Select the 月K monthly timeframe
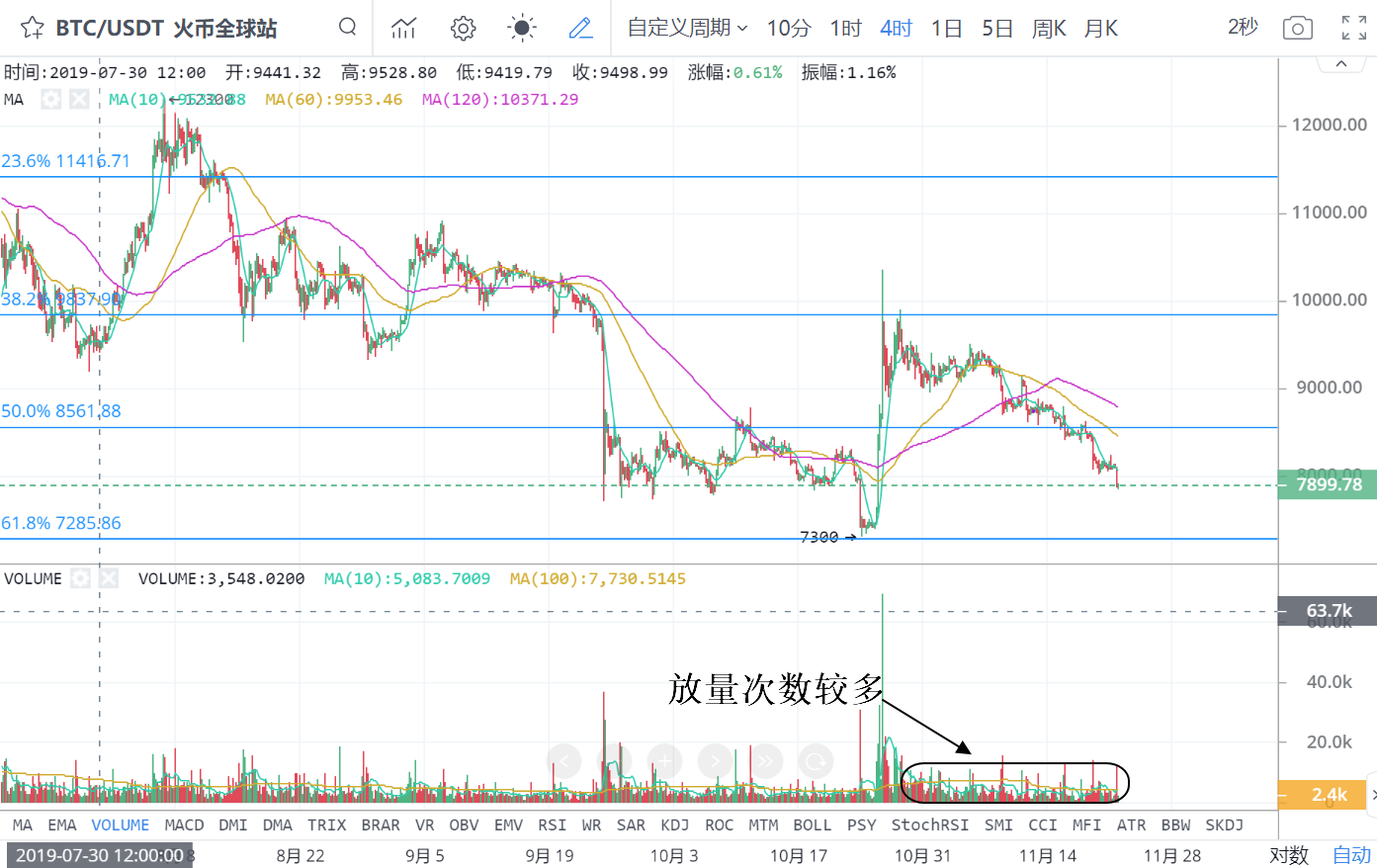Viewport: 1377px width, 868px height. (x=1100, y=28)
